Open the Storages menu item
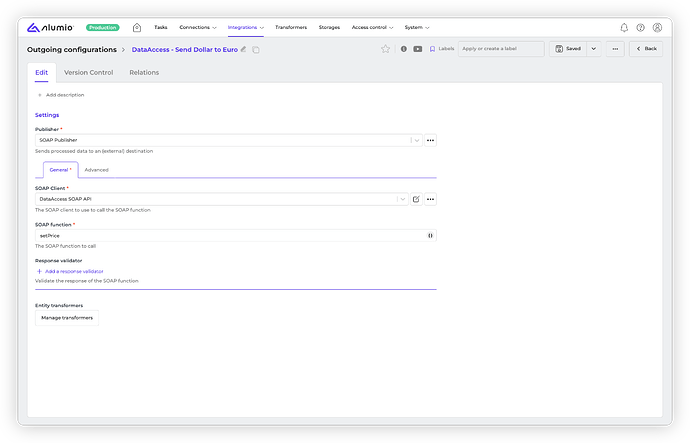This screenshot has height=443, width=690. [329, 27]
